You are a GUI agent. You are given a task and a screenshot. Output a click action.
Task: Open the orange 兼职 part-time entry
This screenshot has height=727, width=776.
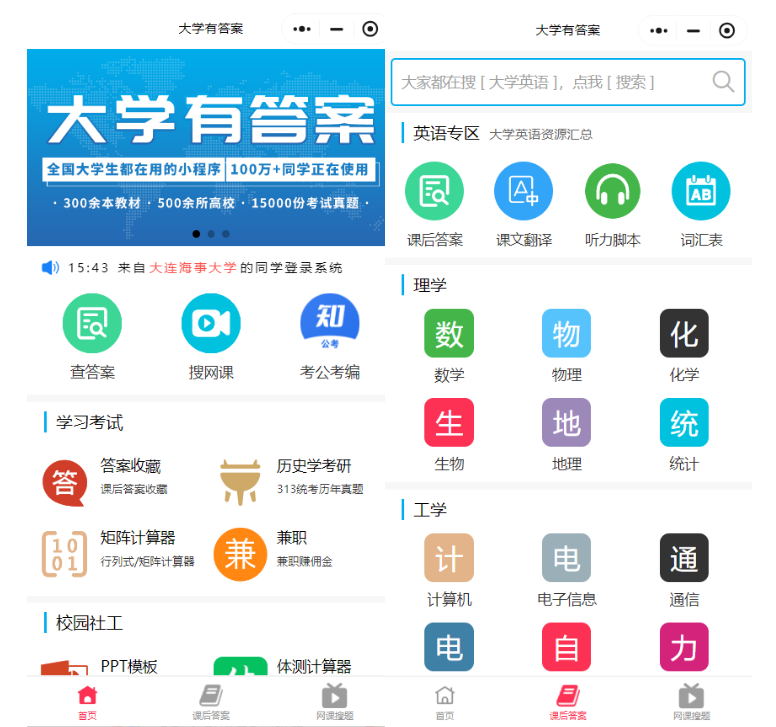point(240,553)
